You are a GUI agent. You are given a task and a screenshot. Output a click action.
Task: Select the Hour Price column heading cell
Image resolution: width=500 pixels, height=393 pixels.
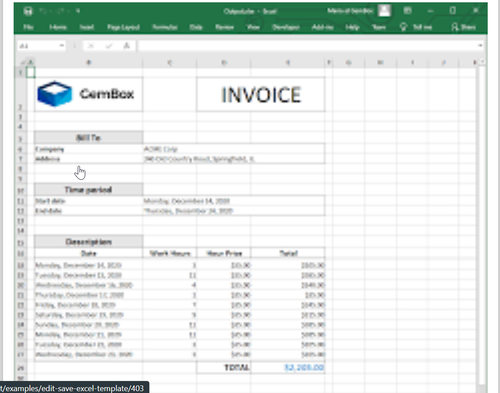[x=224, y=253]
